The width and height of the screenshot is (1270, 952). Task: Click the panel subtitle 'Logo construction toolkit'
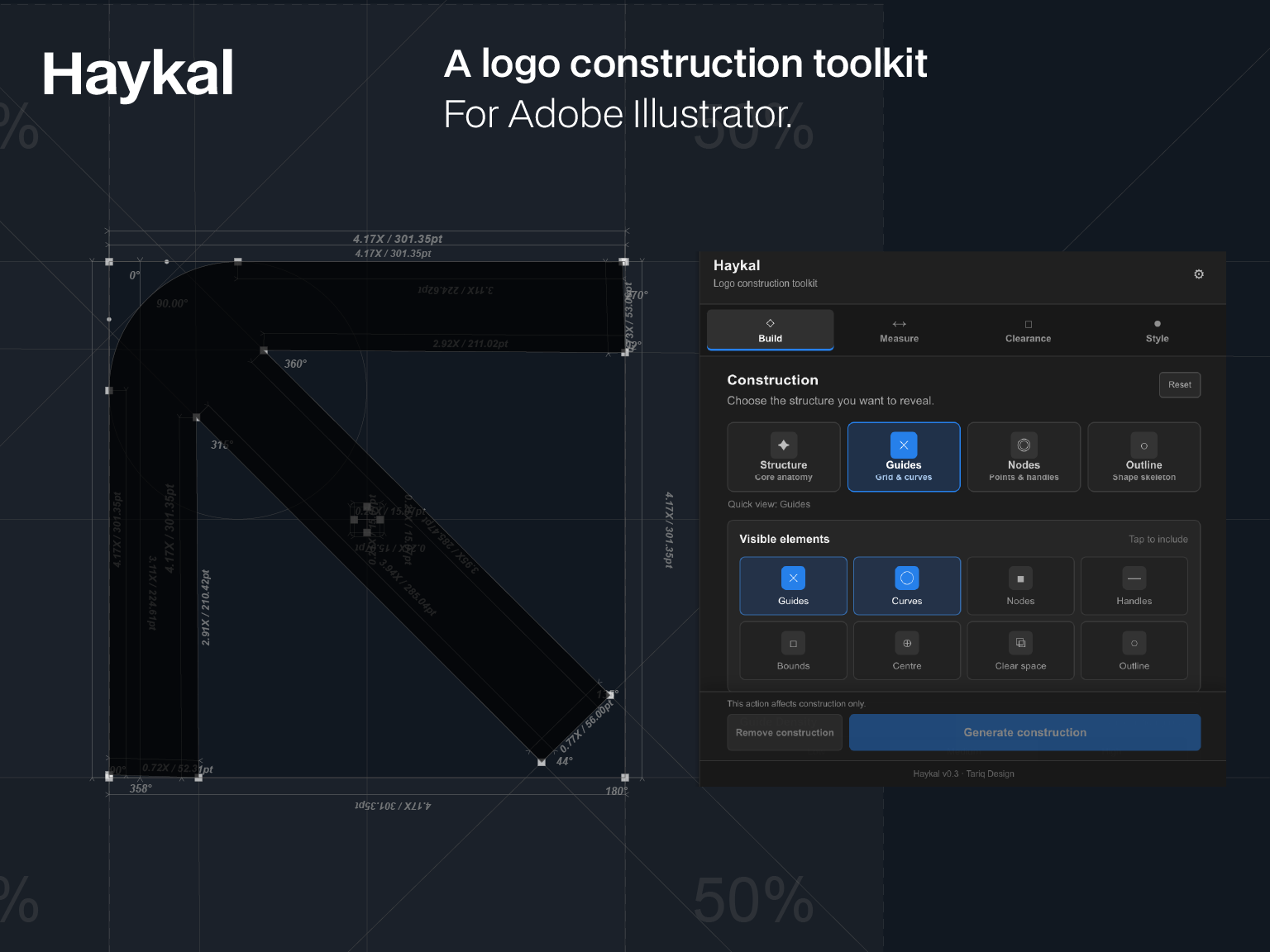point(765,283)
